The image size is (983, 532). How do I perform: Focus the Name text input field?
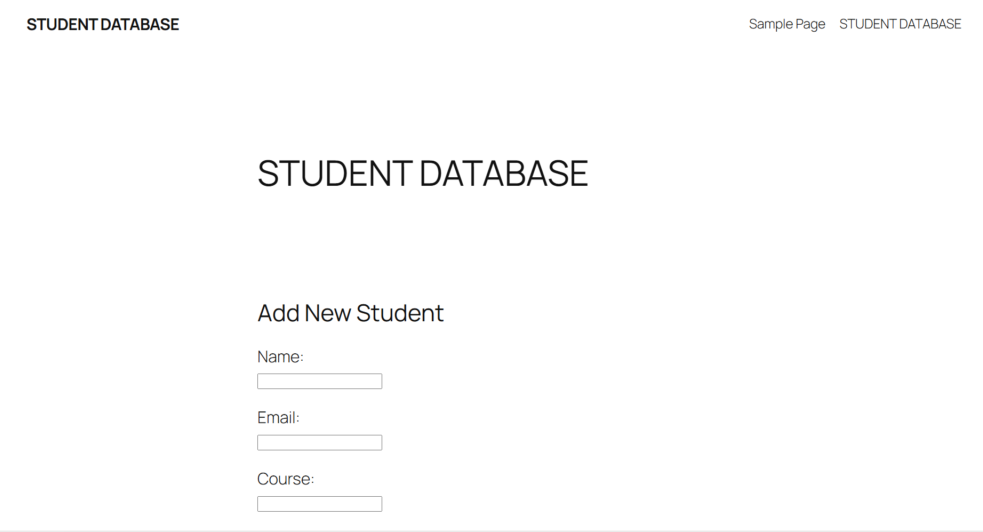point(319,381)
